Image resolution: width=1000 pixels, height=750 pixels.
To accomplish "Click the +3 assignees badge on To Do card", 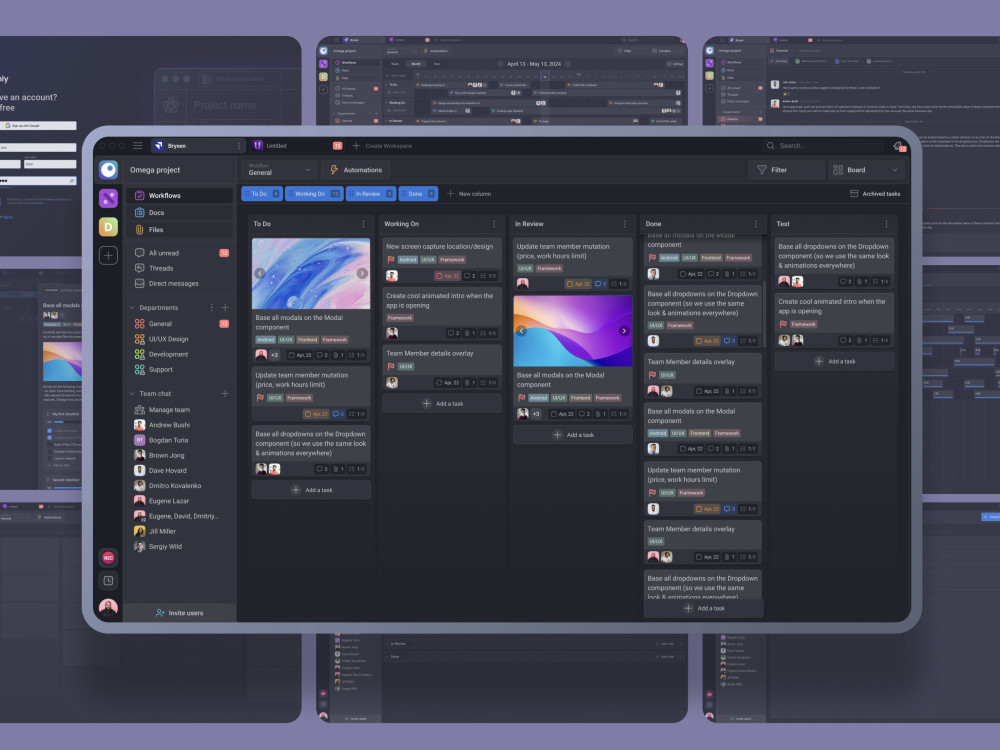I will click(x=274, y=355).
